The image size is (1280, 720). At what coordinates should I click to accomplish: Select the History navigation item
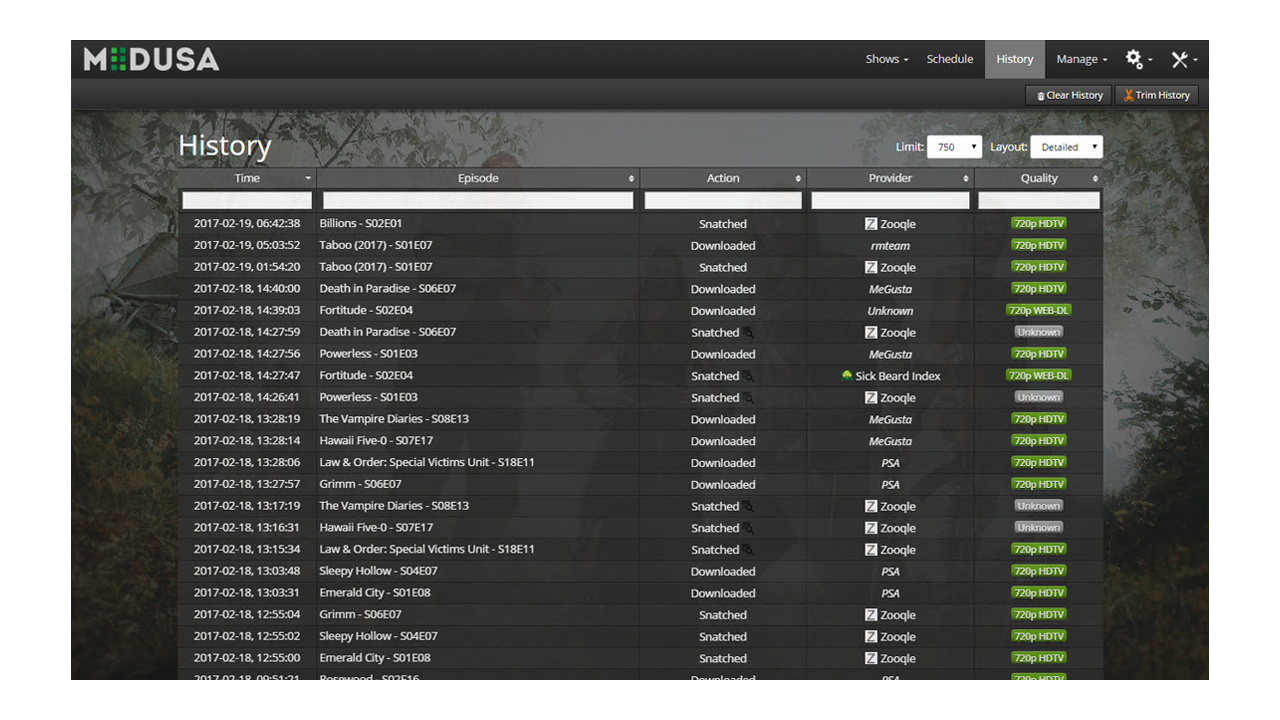(1014, 59)
